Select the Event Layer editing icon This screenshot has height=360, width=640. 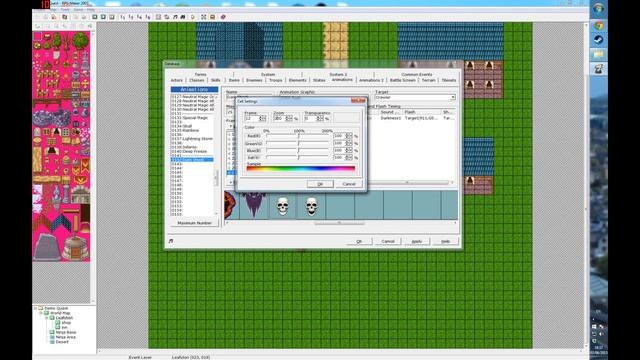(111, 17)
